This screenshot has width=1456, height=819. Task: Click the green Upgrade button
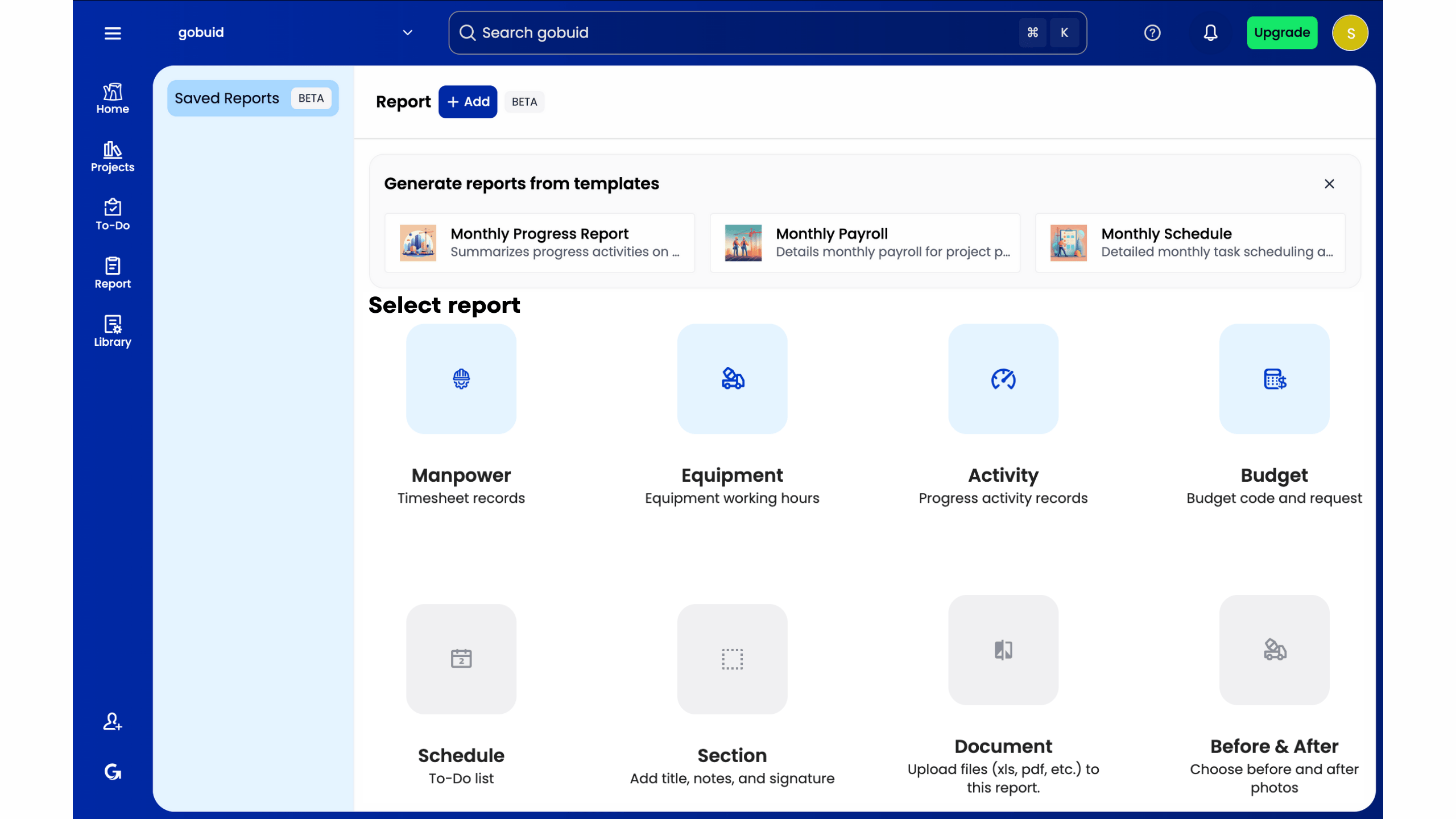tap(1282, 33)
